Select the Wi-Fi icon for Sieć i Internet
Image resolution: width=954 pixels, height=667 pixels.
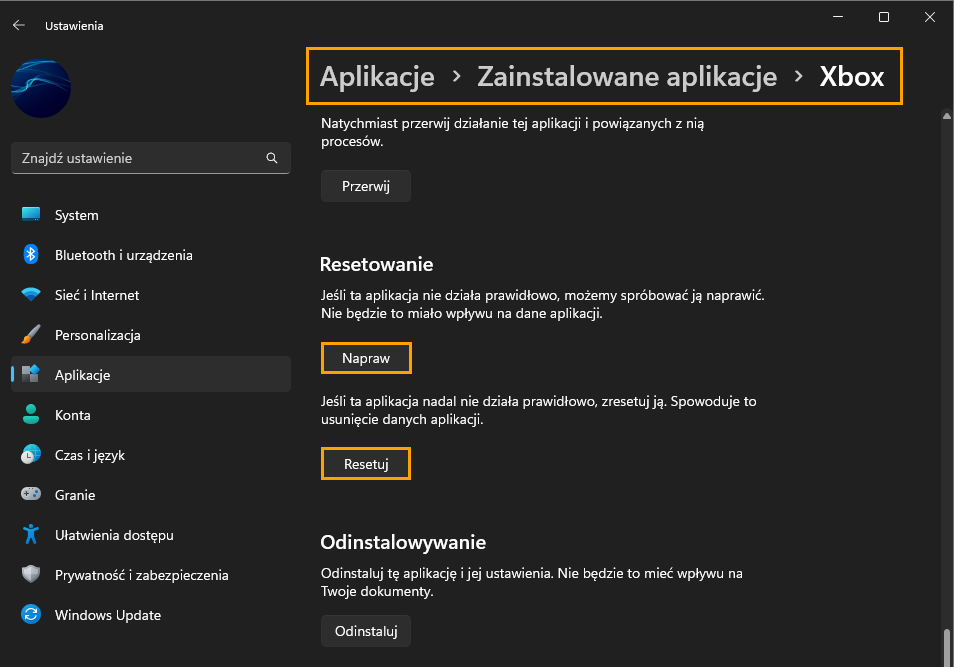click(31, 295)
